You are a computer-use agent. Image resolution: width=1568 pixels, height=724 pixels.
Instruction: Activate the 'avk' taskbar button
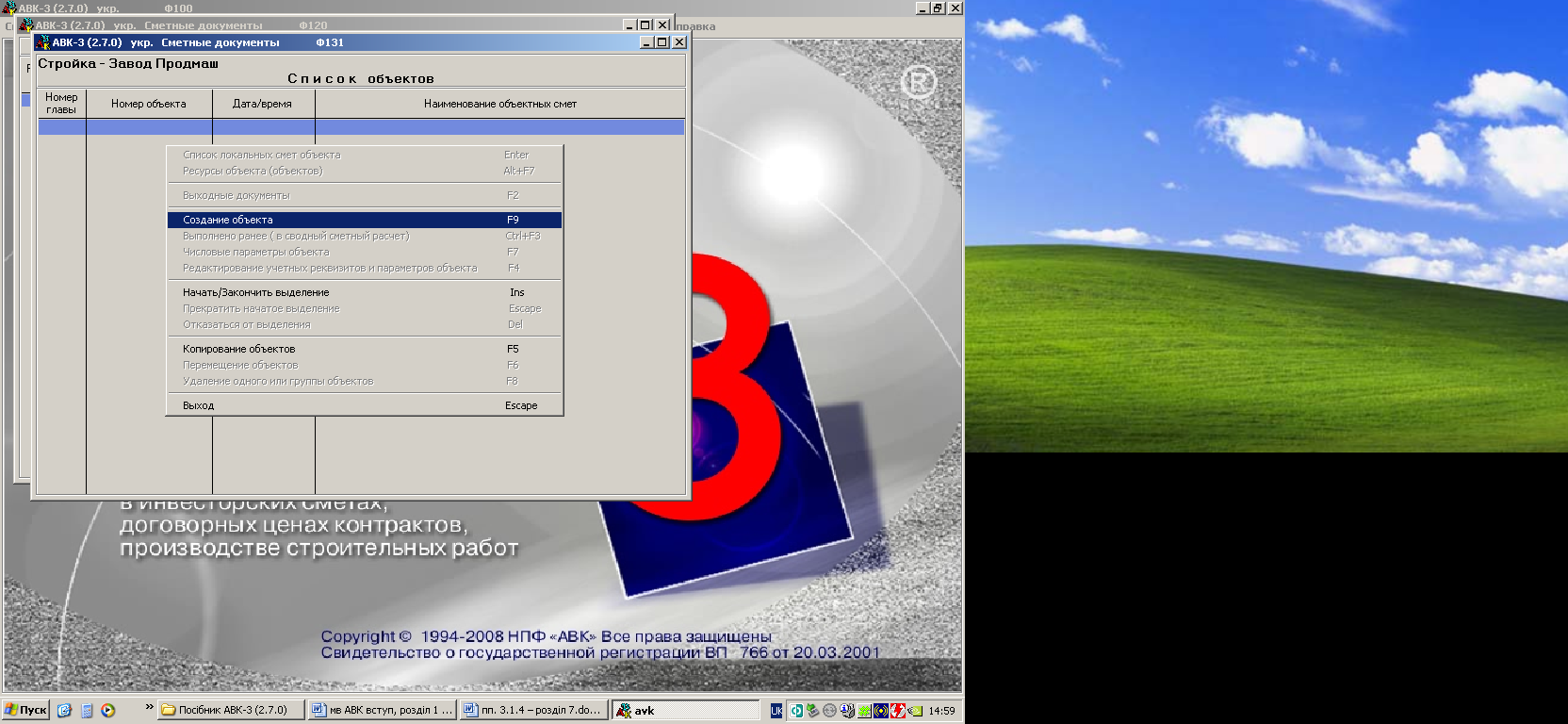[686, 711]
